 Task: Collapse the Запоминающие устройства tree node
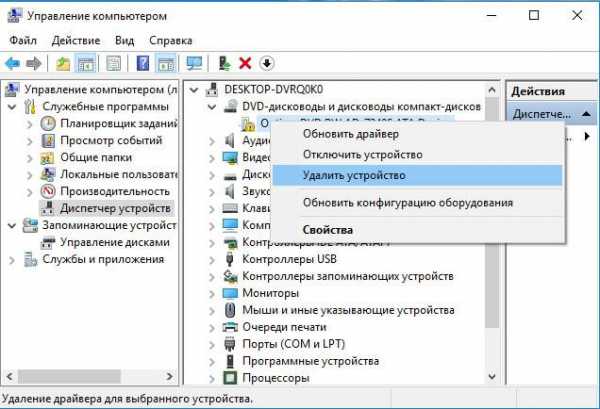(12, 225)
